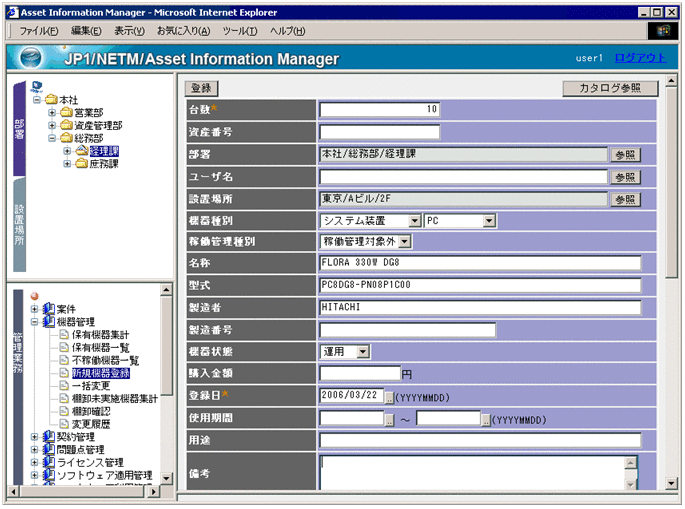Viewport: 685px width, 509px height.
Task: Click the ライセンス管理 book icon
Action: [x=48, y=463]
